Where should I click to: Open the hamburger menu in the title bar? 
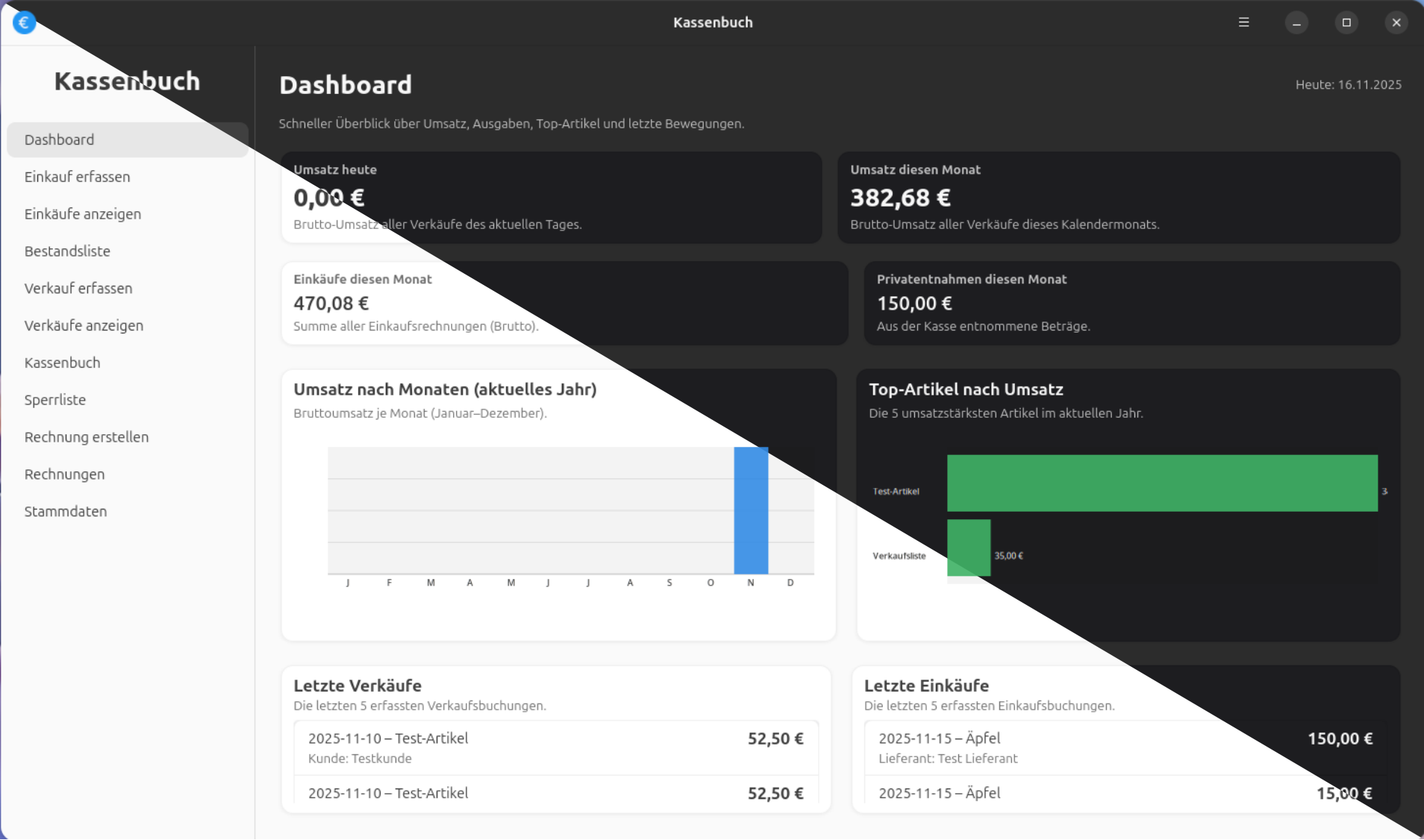[x=1243, y=22]
